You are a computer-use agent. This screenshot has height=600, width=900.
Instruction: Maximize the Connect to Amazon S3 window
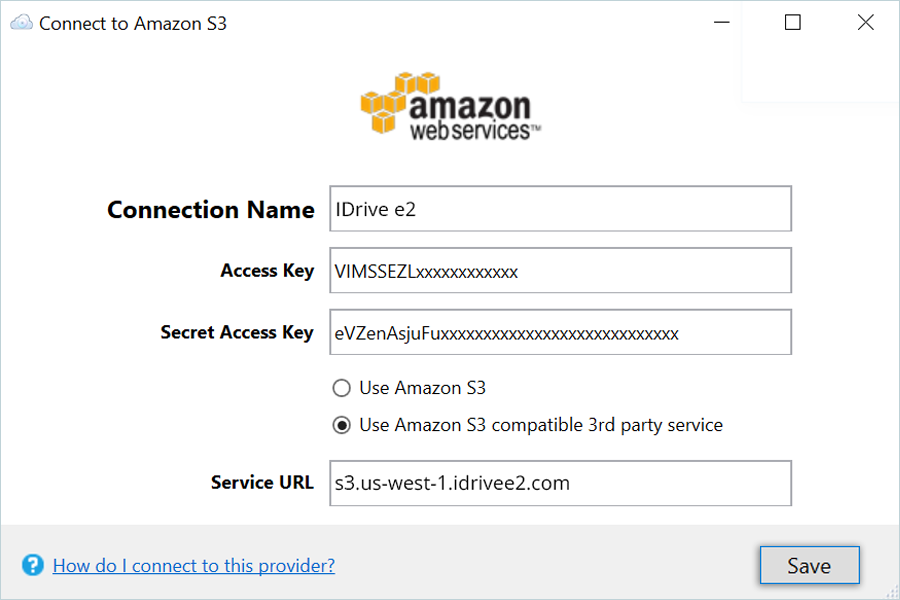coord(793,23)
